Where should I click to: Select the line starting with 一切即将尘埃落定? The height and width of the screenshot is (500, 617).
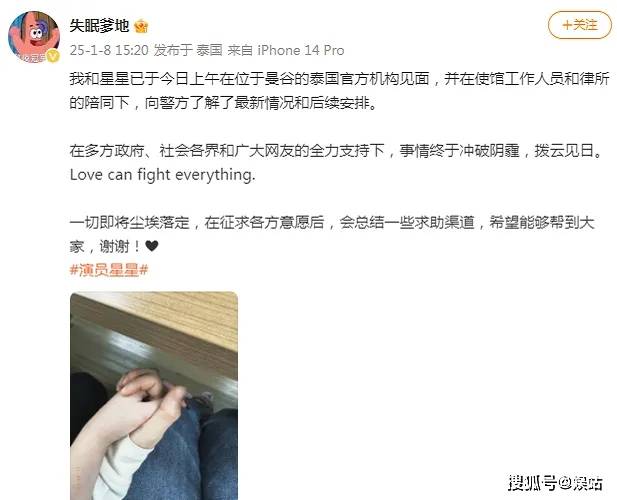(x=332, y=223)
